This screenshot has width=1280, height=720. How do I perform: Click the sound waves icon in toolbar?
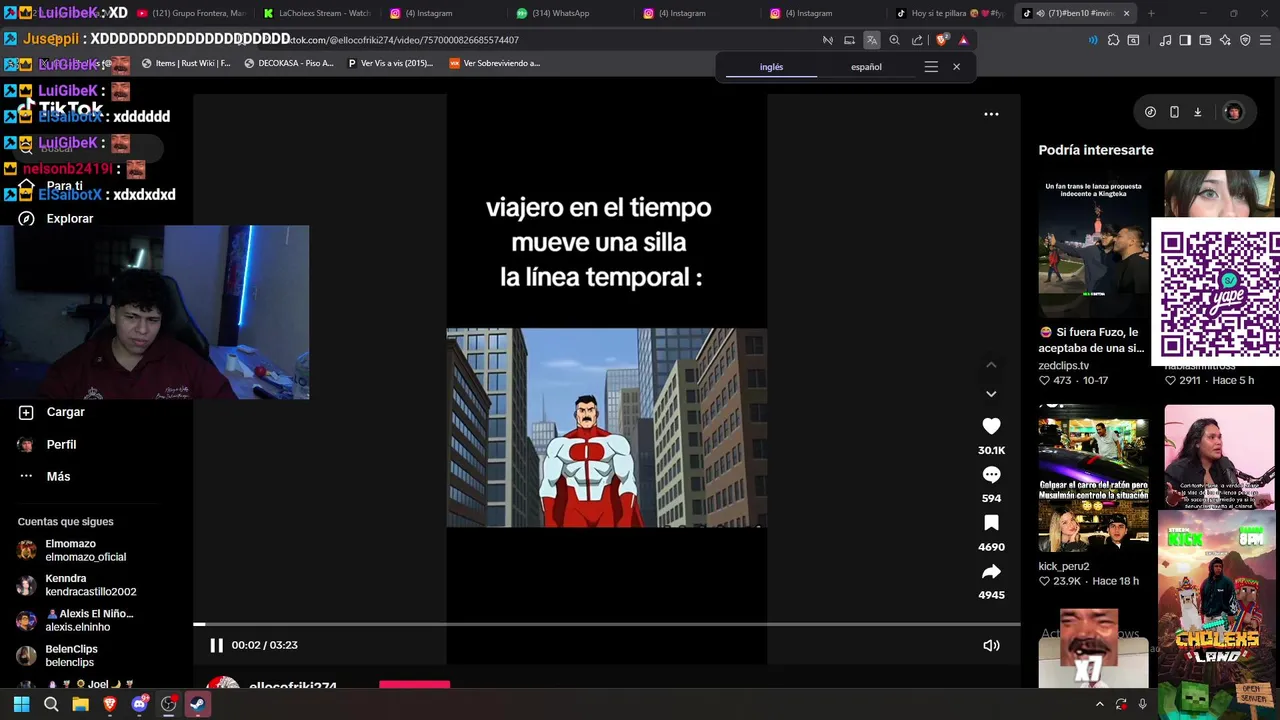pos(1092,40)
